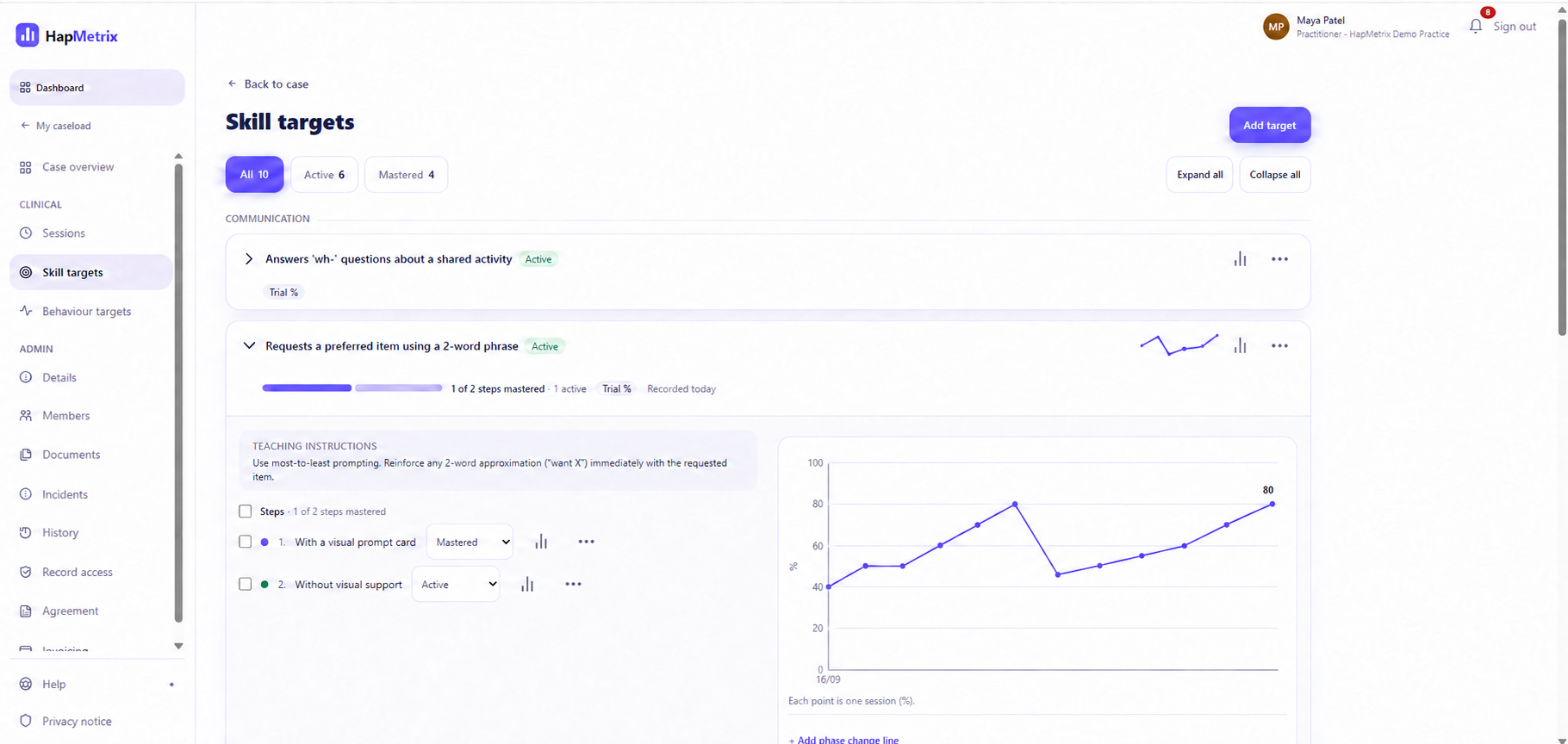
Task: Click the Members people icon
Action: [26, 416]
